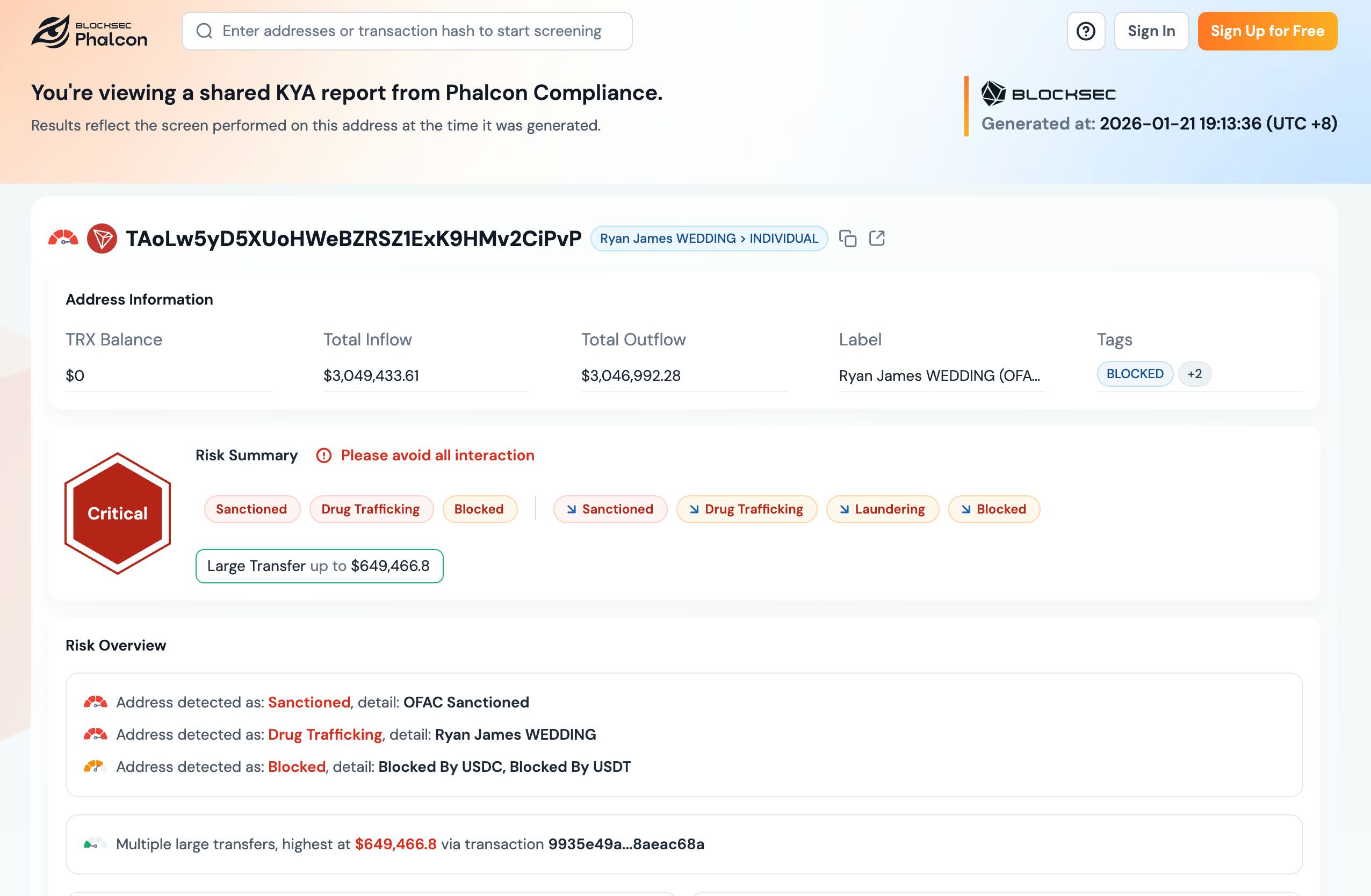The image size is (1371, 896).
Task: Click the red Sanctioned text in Risk Overview
Action: tap(309, 703)
